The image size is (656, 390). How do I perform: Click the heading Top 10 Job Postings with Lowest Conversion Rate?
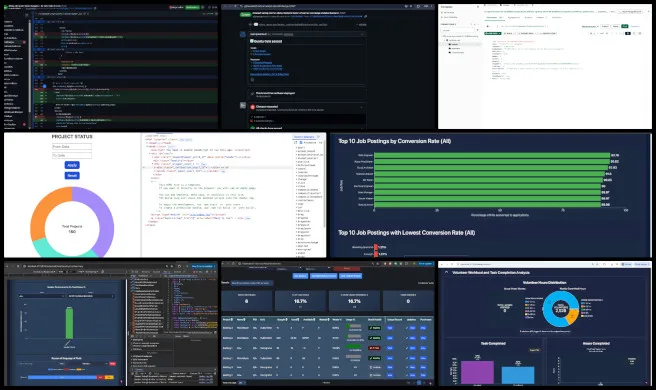click(406, 233)
